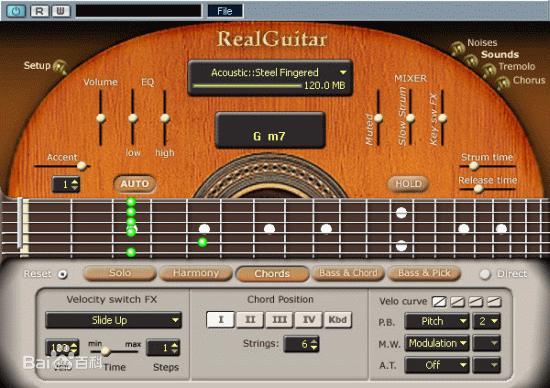Toggle the AUTO button
Viewport: 550px width, 388px height.
coord(135,184)
